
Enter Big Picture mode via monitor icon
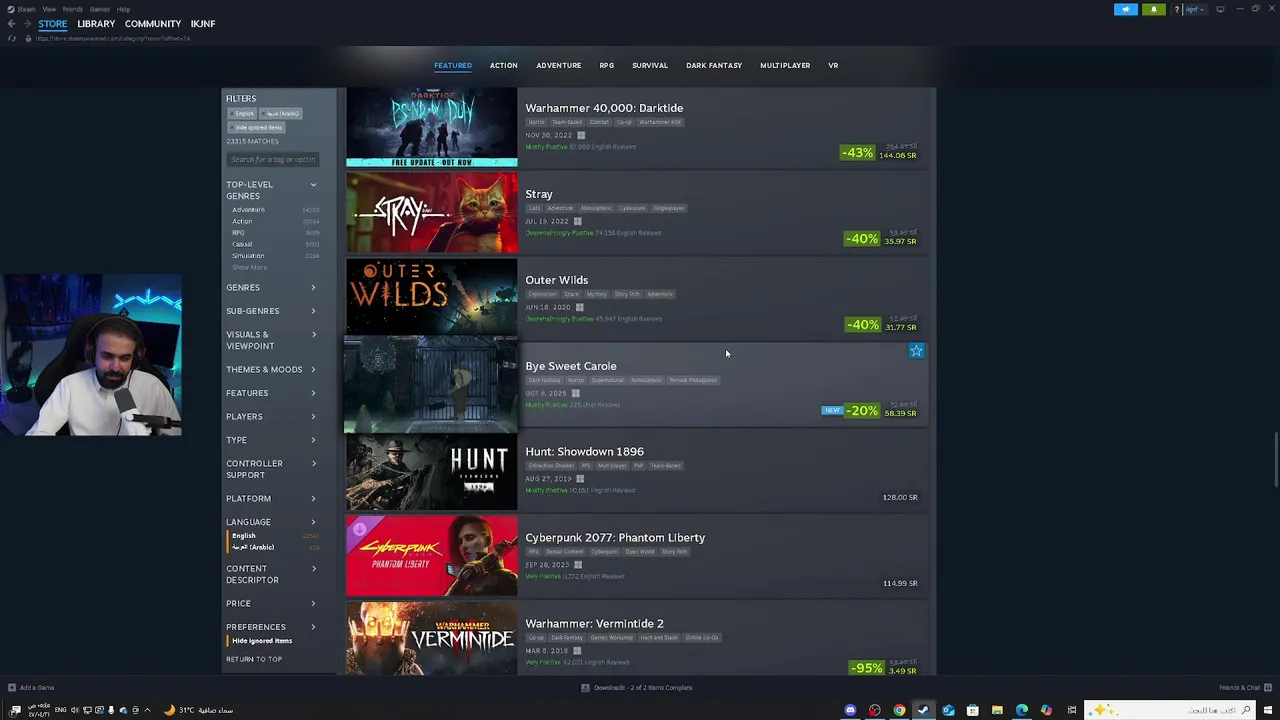pyautogui.click(x=1220, y=9)
